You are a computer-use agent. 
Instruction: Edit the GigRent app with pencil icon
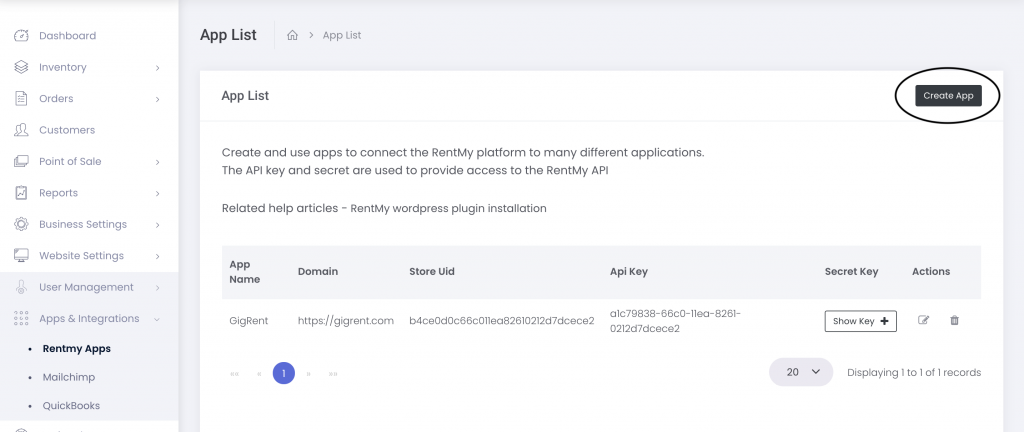click(923, 320)
